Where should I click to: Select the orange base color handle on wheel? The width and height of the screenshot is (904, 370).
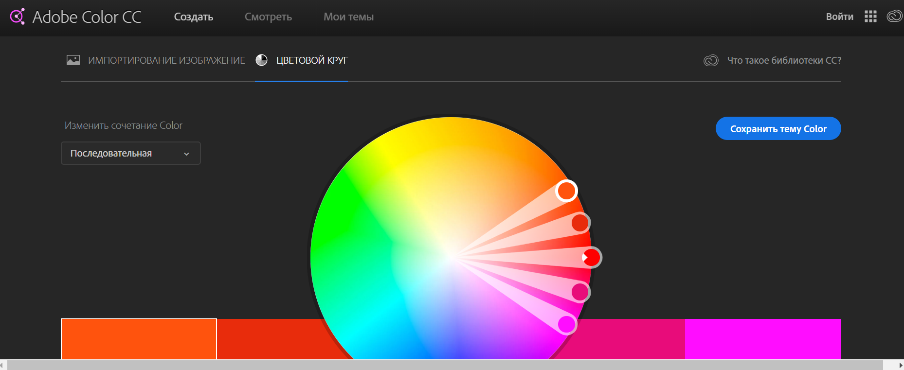tap(567, 190)
